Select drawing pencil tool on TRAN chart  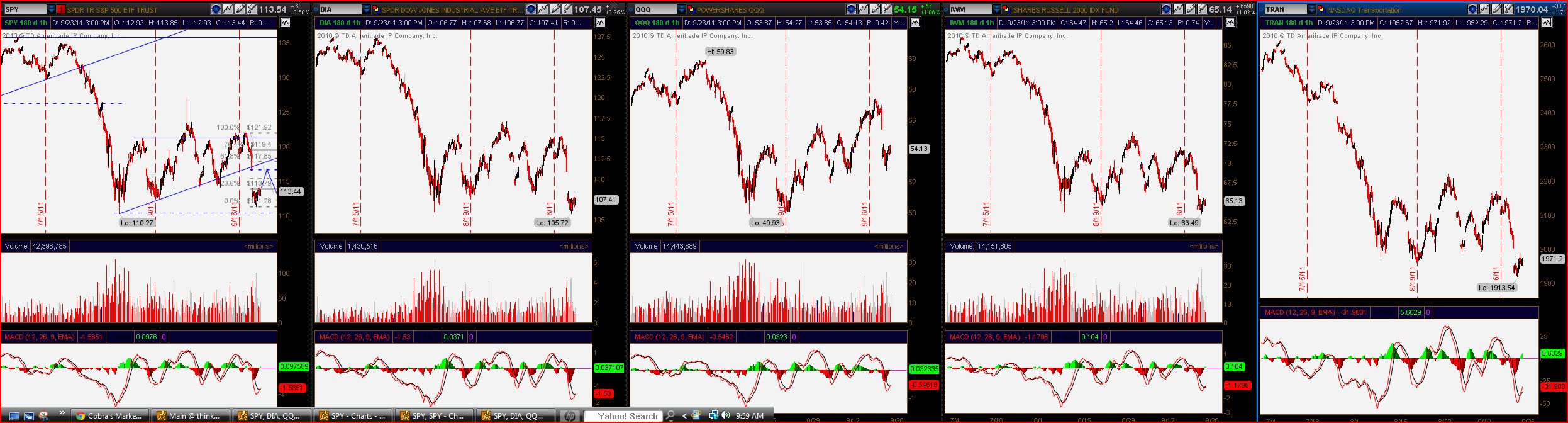point(1496,9)
